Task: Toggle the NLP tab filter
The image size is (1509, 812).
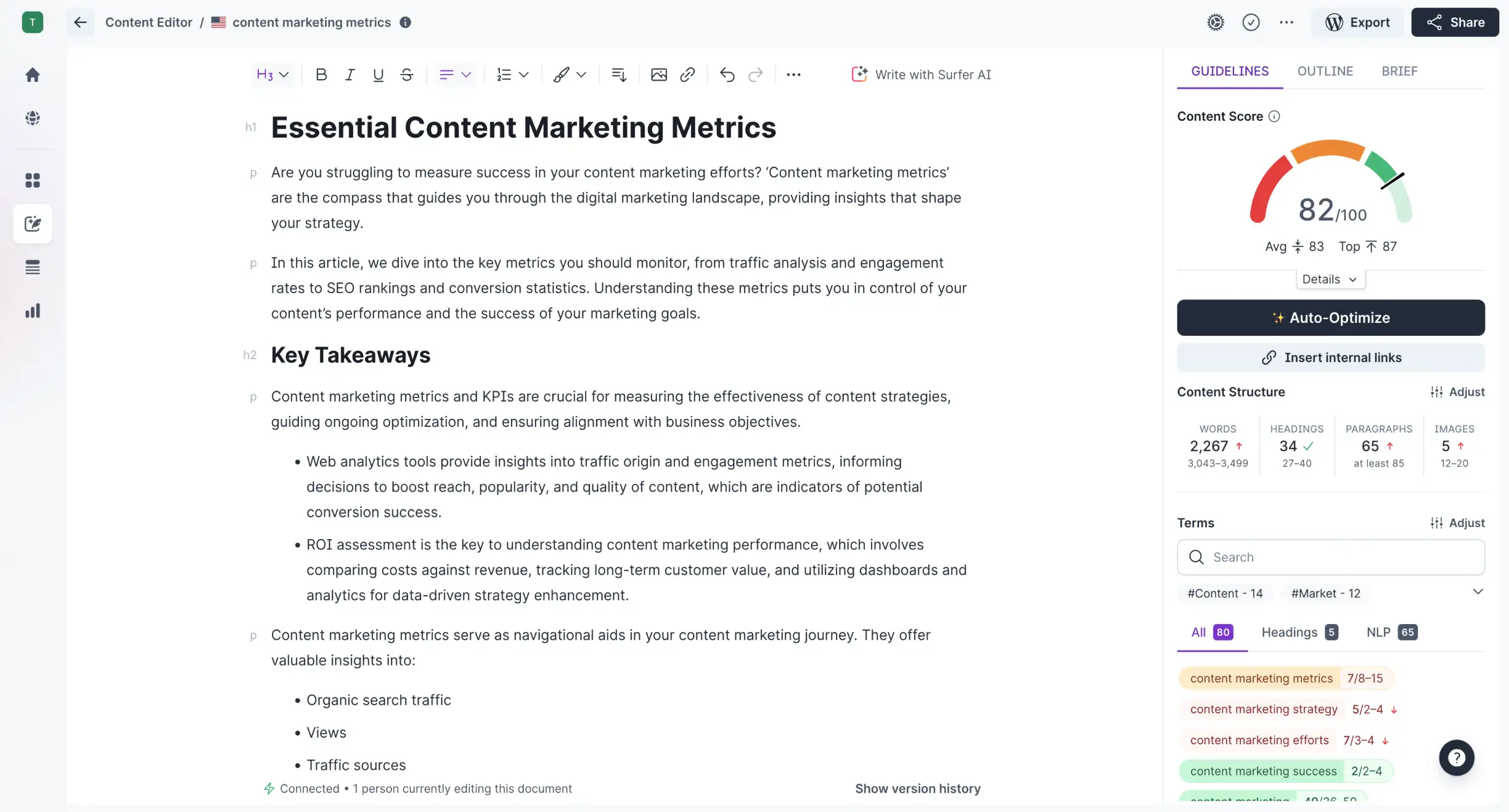Action: [1391, 632]
